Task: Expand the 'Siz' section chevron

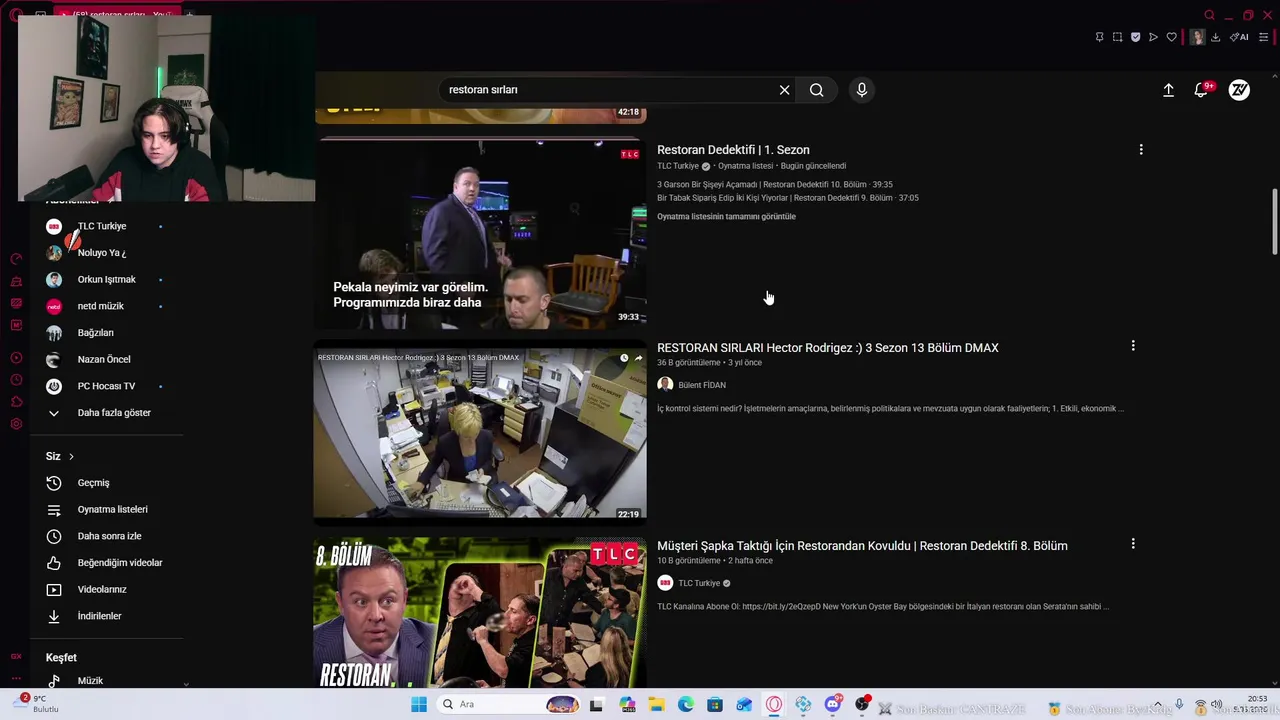Action: pyautogui.click(x=71, y=457)
